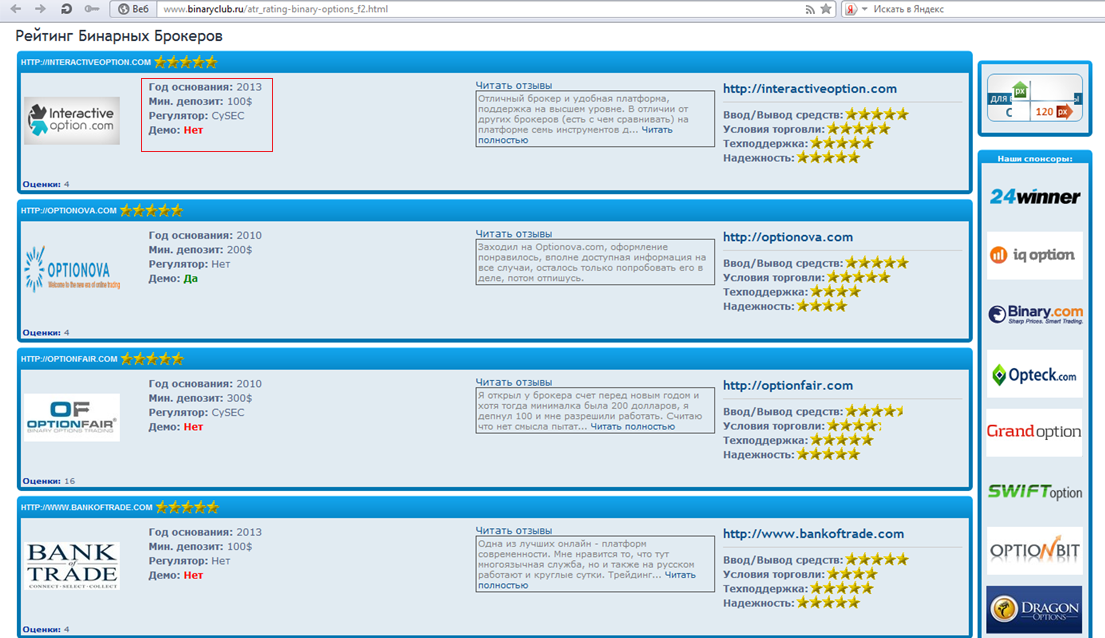The height and width of the screenshot is (638, 1105).
Task: Reload the page with the refresh icon
Action: 66,9
